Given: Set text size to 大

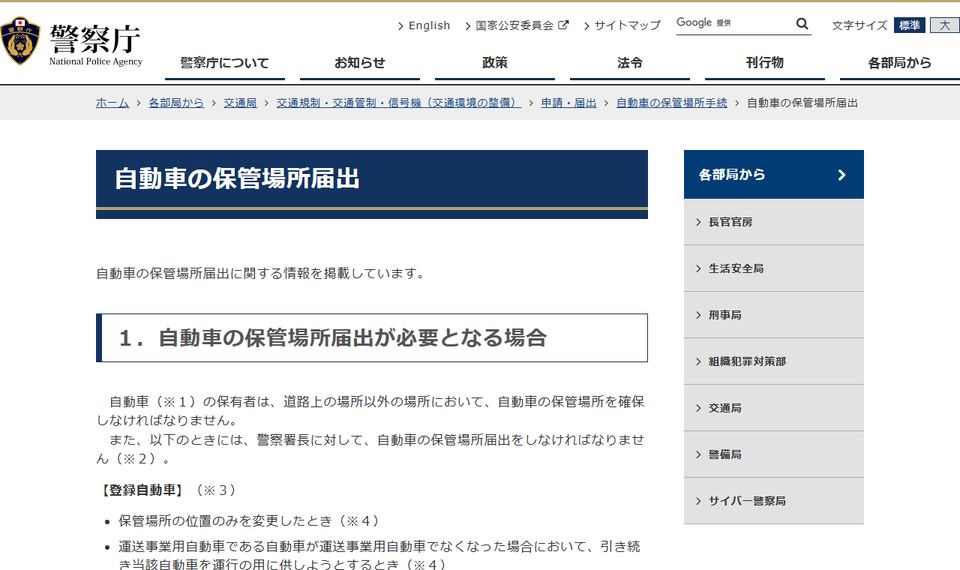Looking at the screenshot, I should [945, 25].
